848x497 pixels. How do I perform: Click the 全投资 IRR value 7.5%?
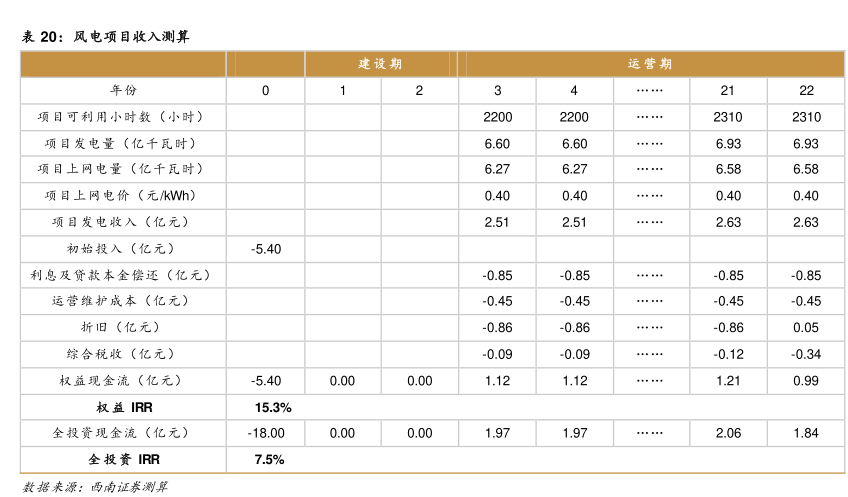(x=270, y=459)
